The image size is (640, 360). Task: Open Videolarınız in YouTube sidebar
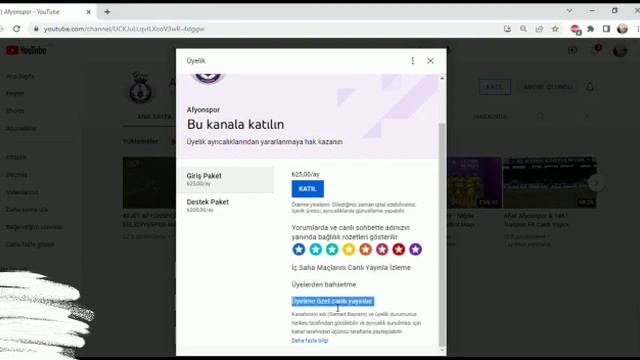click(x=22, y=192)
